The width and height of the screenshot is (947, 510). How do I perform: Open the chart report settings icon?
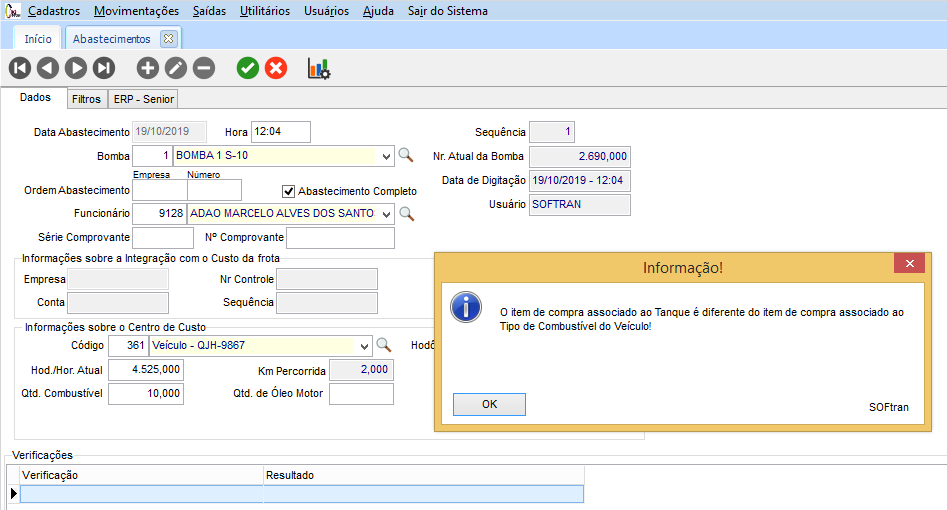point(319,68)
